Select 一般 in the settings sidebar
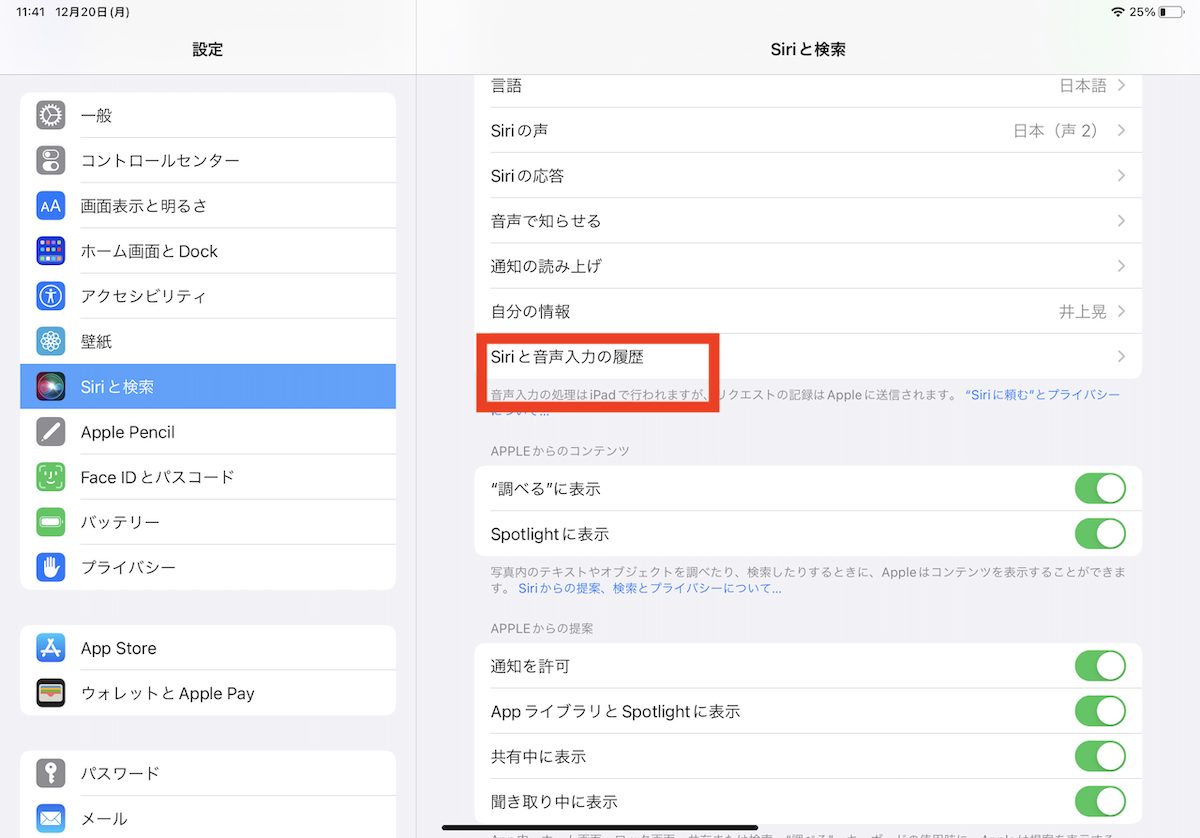 208,115
